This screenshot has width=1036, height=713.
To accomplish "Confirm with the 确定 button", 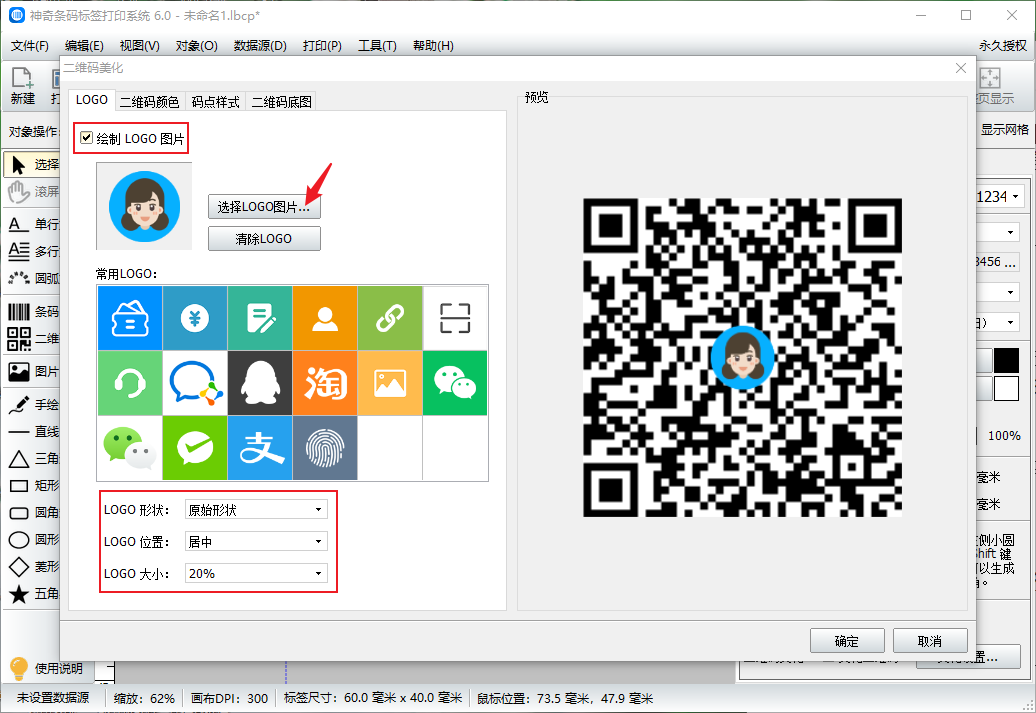I will pyautogui.click(x=847, y=641).
